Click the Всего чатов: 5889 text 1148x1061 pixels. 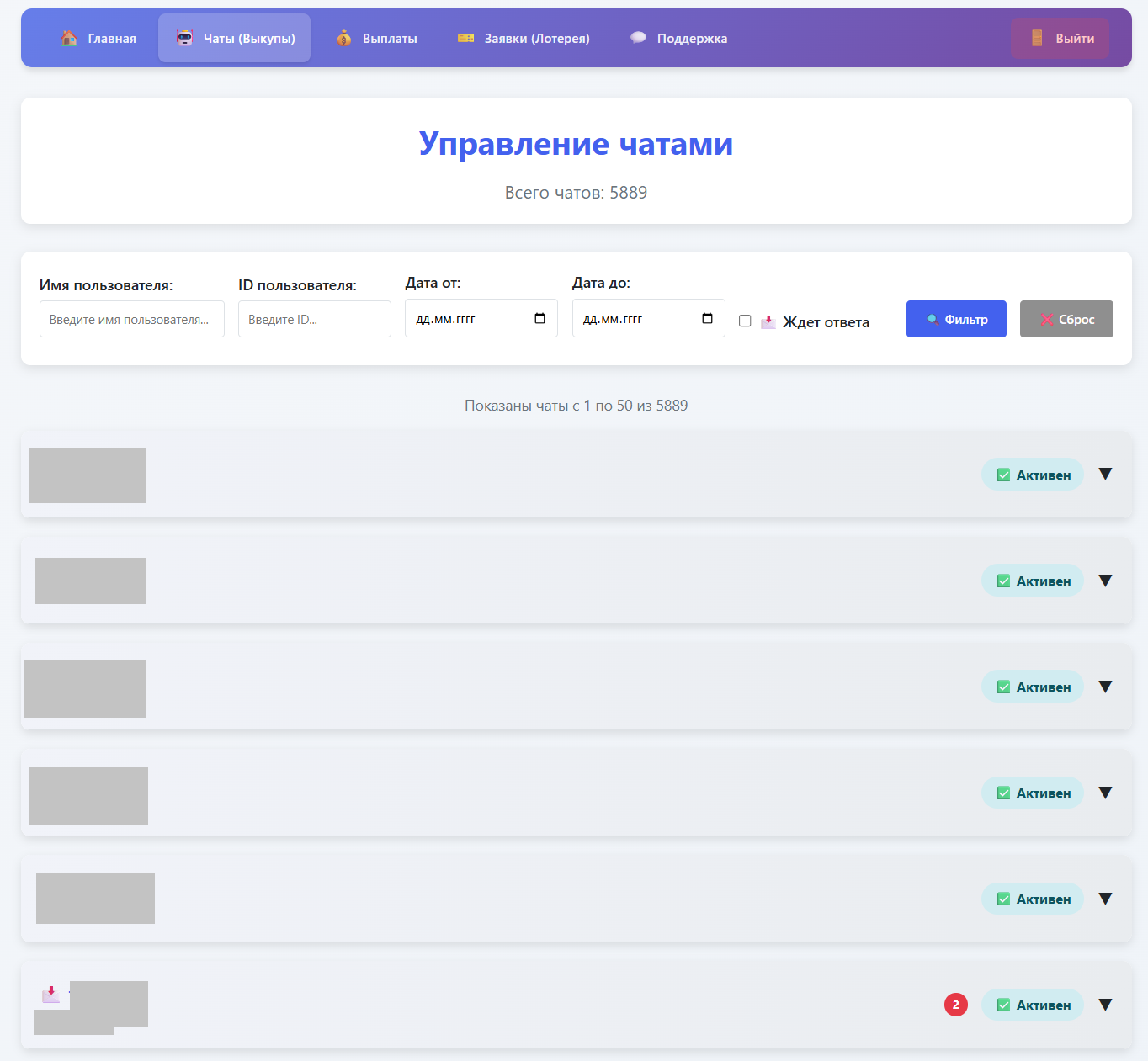pyautogui.click(x=577, y=193)
